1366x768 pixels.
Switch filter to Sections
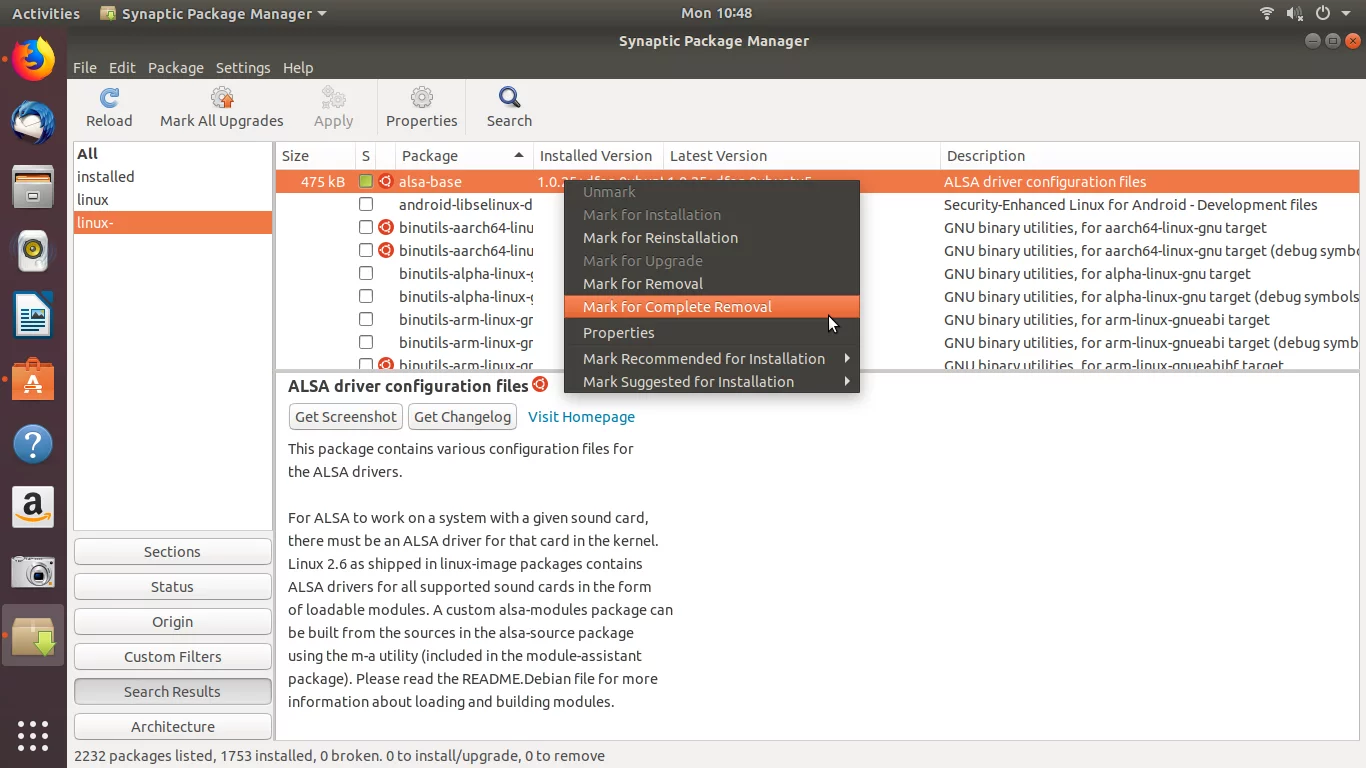point(172,552)
